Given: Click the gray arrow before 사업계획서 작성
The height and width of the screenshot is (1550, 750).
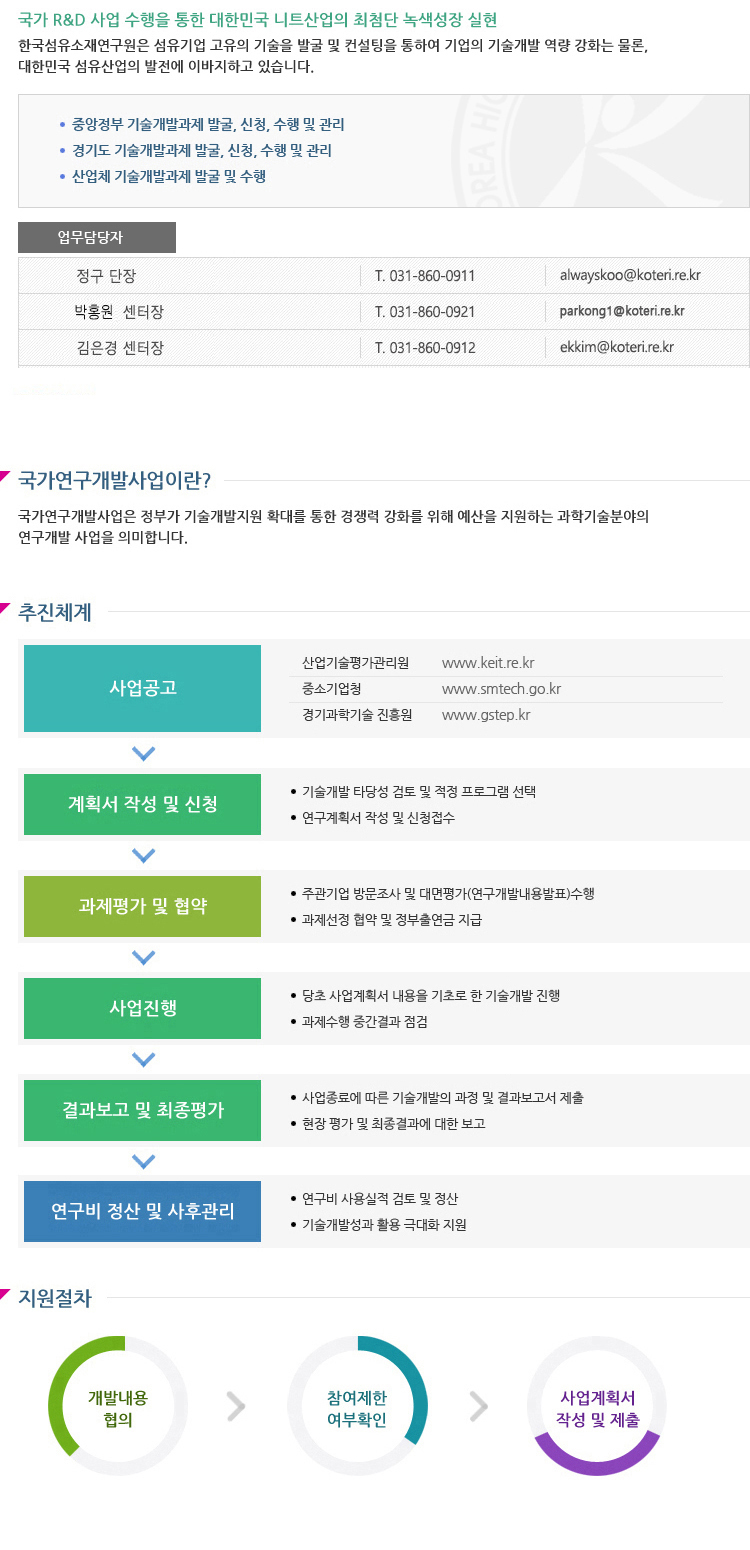Looking at the screenshot, I should 479,1406.
